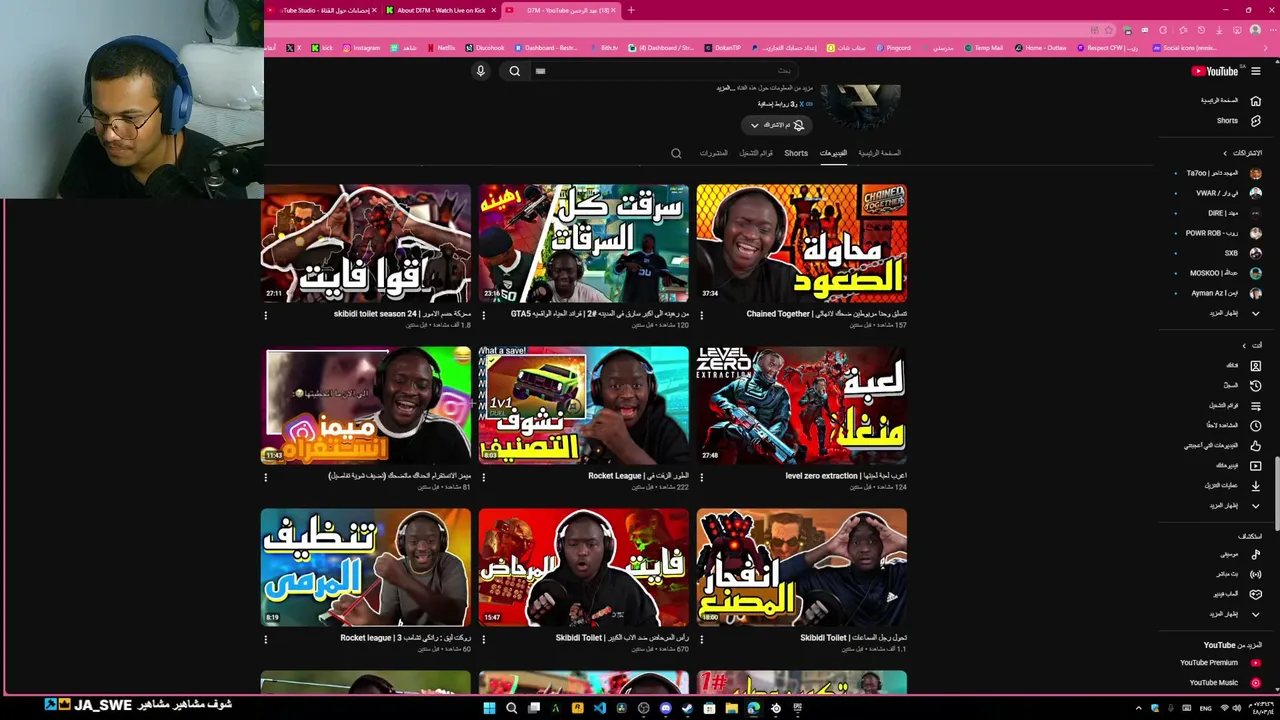Open the Temp Mail bookmark
Image resolution: width=1280 pixels, height=720 pixels.
click(983, 48)
